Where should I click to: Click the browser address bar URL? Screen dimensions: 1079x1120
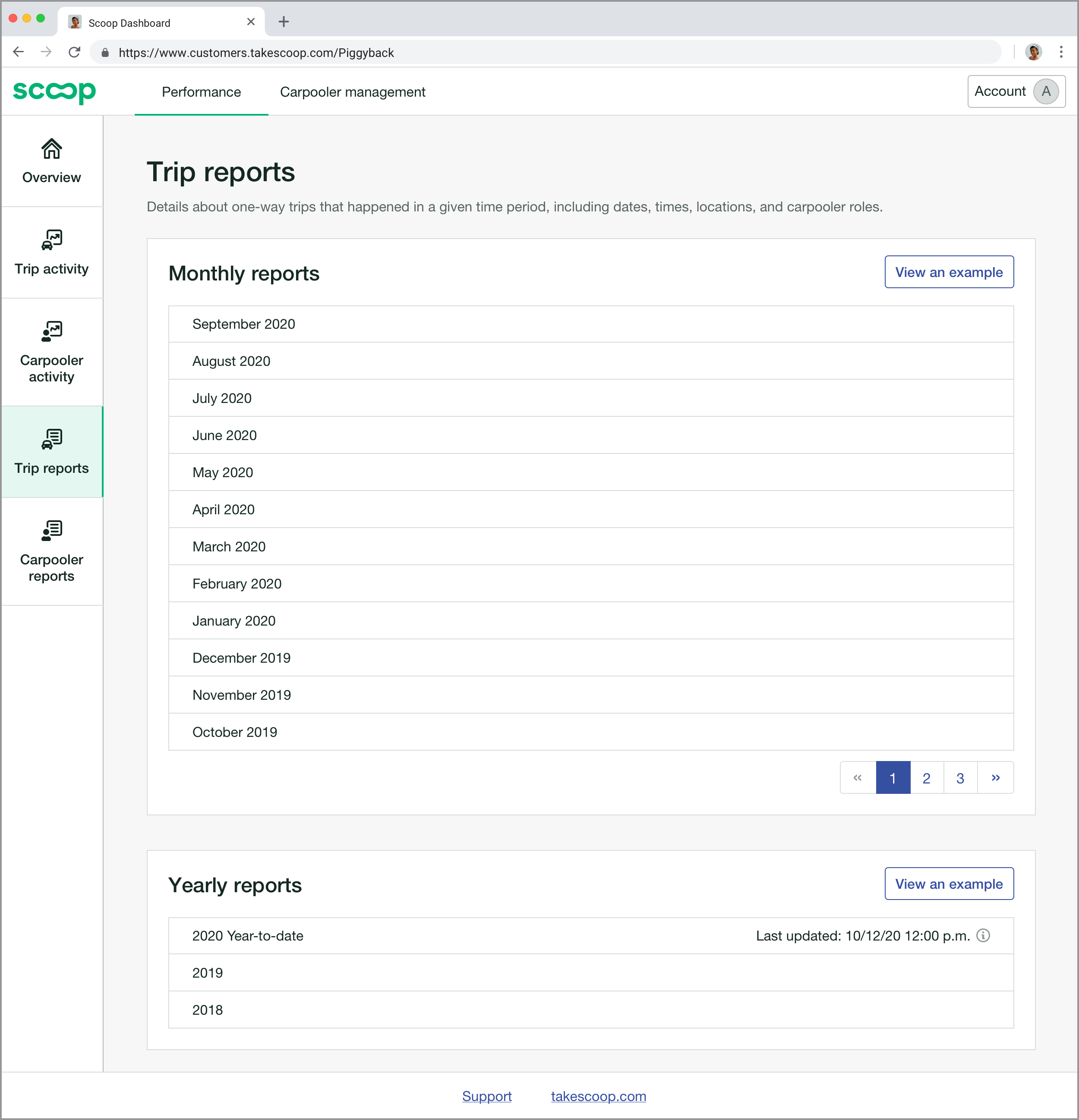[x=256, y=53]
